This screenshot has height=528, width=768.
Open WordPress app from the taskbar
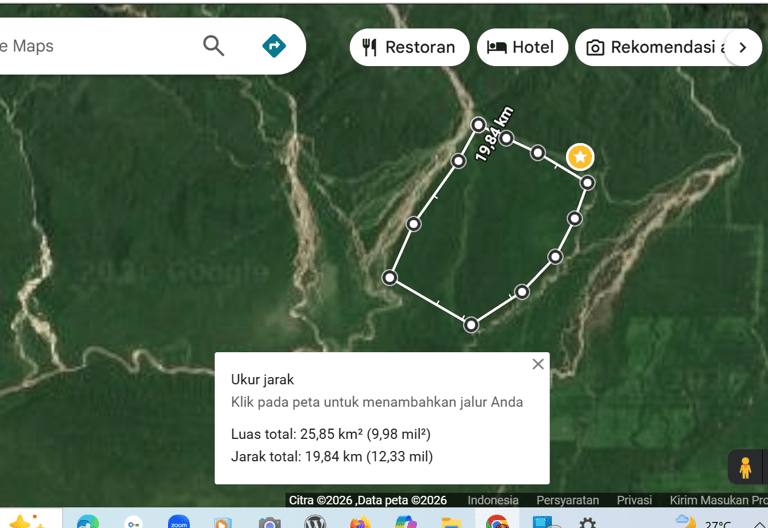coord(315,521)
